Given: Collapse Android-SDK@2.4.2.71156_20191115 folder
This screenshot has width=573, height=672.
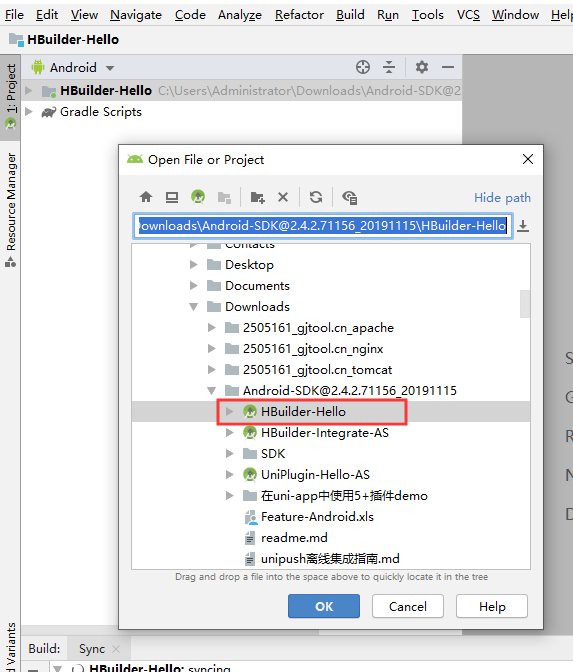Looking at the screenshot, I should coord(212,390).
